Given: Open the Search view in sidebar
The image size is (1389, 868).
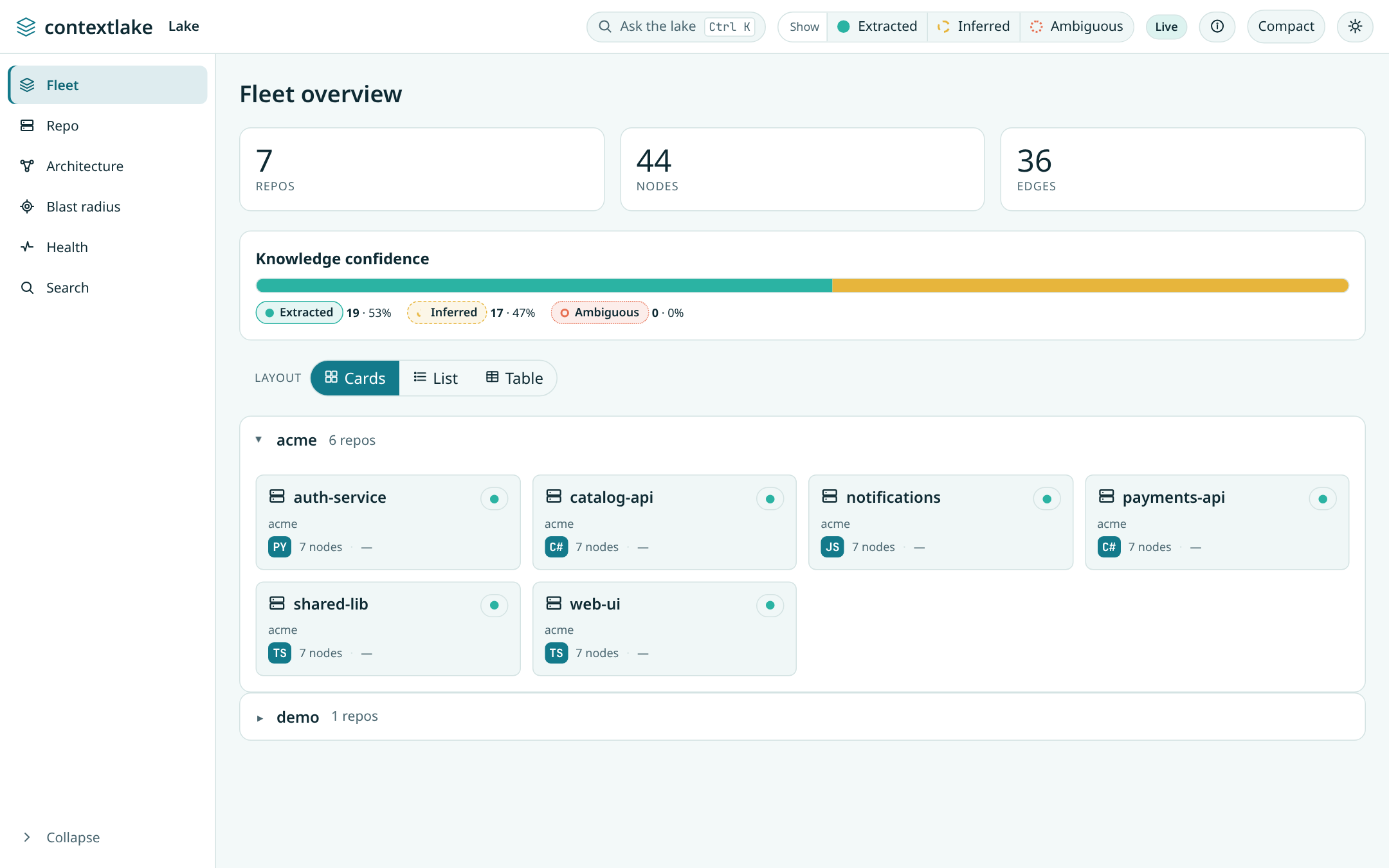Looking at the screenshot, I should click(x=107, y=287).
